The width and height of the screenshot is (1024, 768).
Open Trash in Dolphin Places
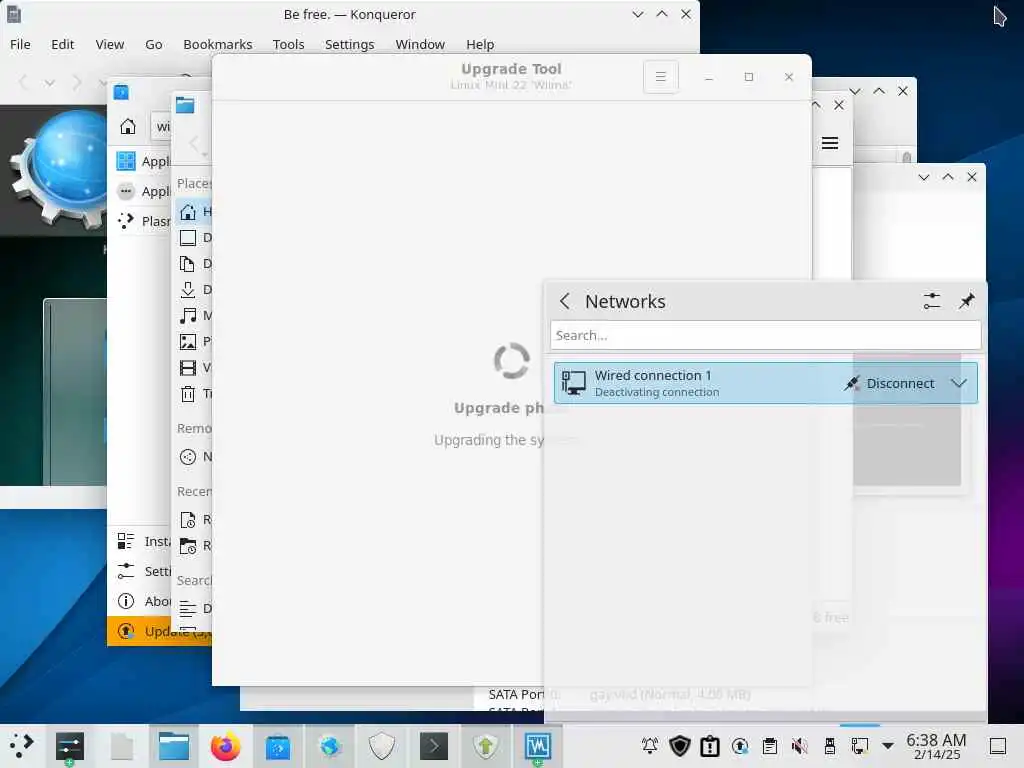pyautogui.click(x=195, y=393)
